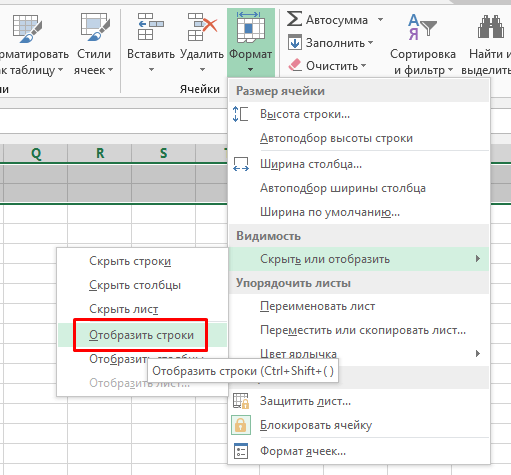Open the Cell Styles gallery icon
The image size is (511, 475).
click(x=95, y=28)
